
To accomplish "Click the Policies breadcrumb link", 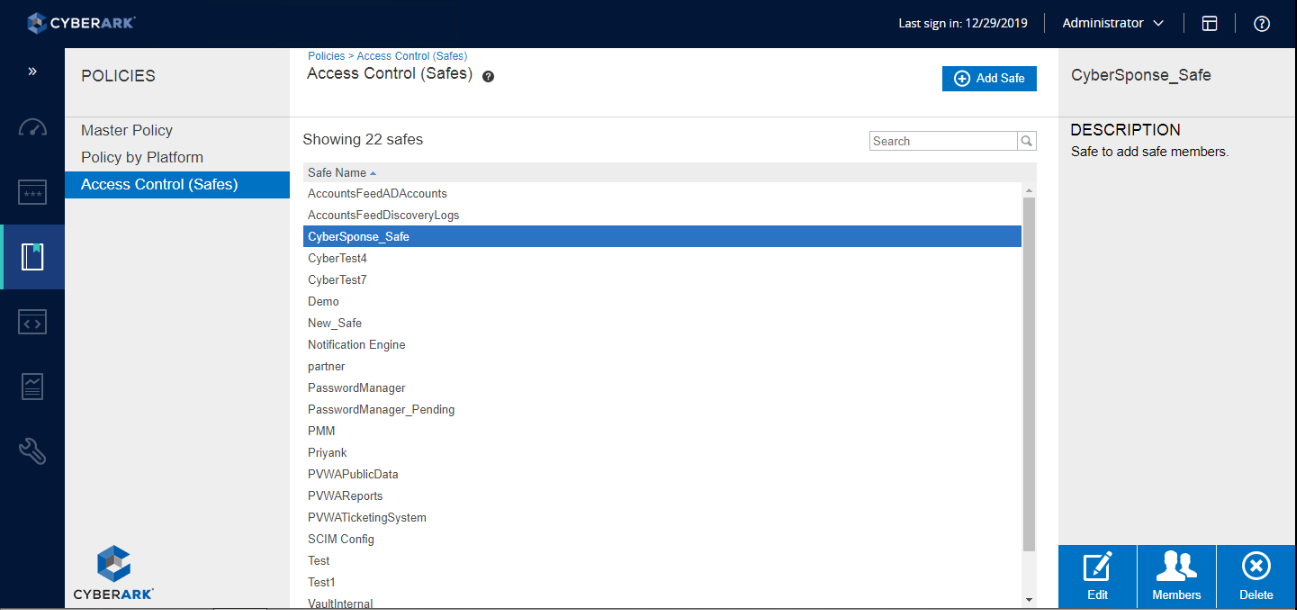I will 326,56.
